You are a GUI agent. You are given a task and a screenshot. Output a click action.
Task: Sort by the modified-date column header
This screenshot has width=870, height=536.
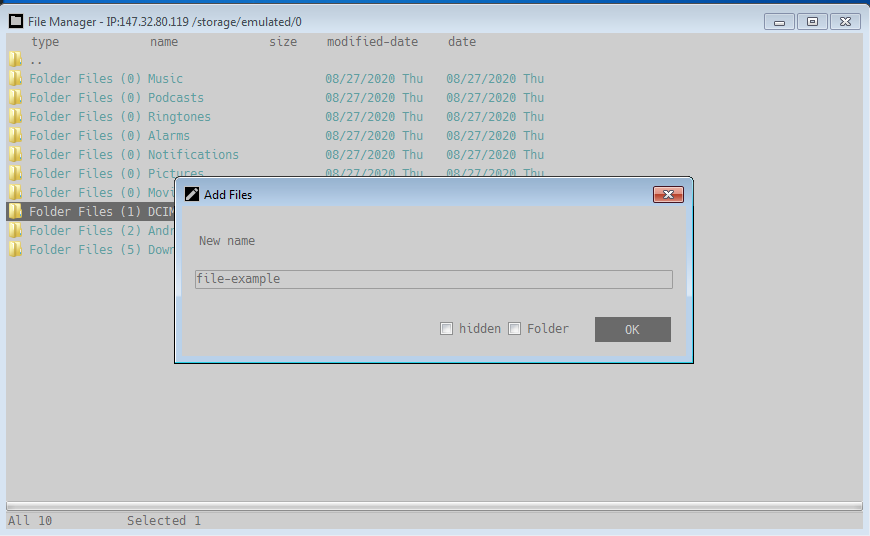pyautogui.click(x=372, y=42)
